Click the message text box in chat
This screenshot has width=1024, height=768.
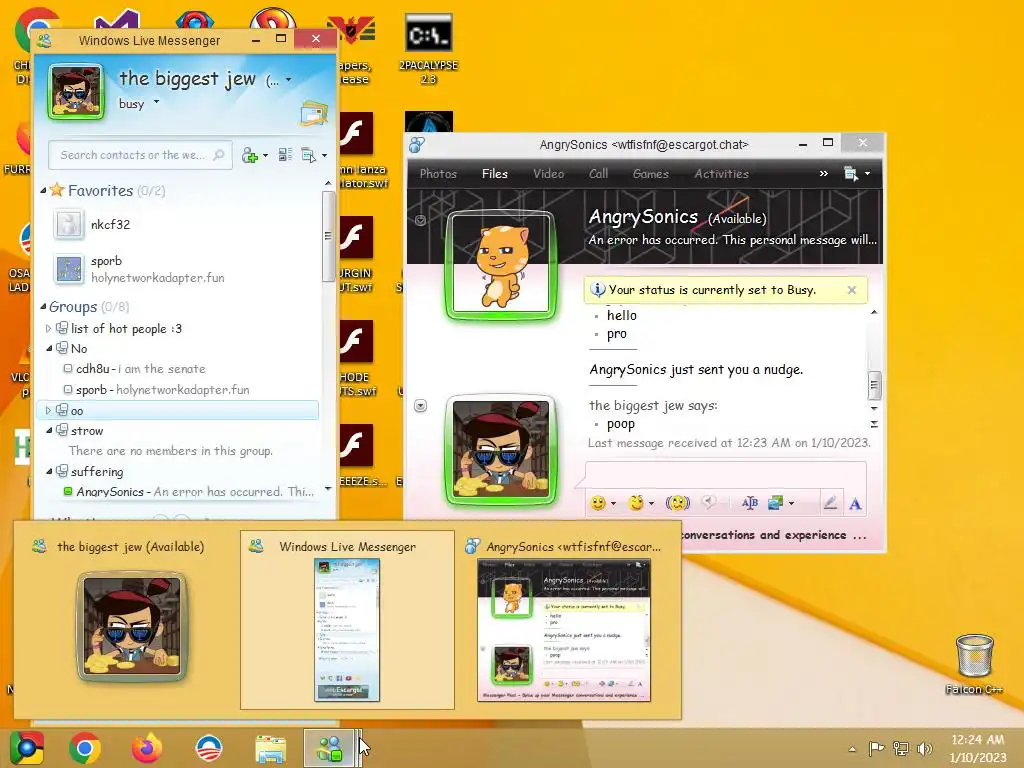[x=726, y=474]
